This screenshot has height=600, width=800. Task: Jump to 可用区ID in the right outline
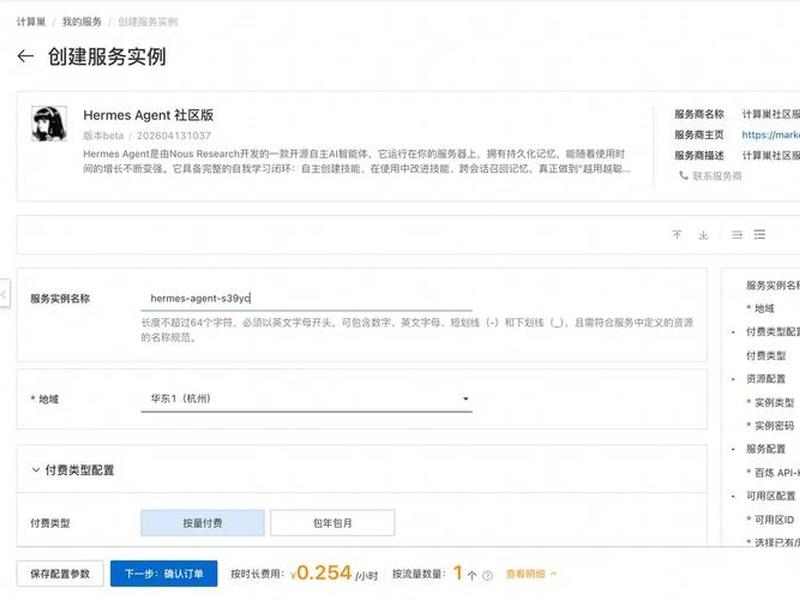[x=774, y=519]
